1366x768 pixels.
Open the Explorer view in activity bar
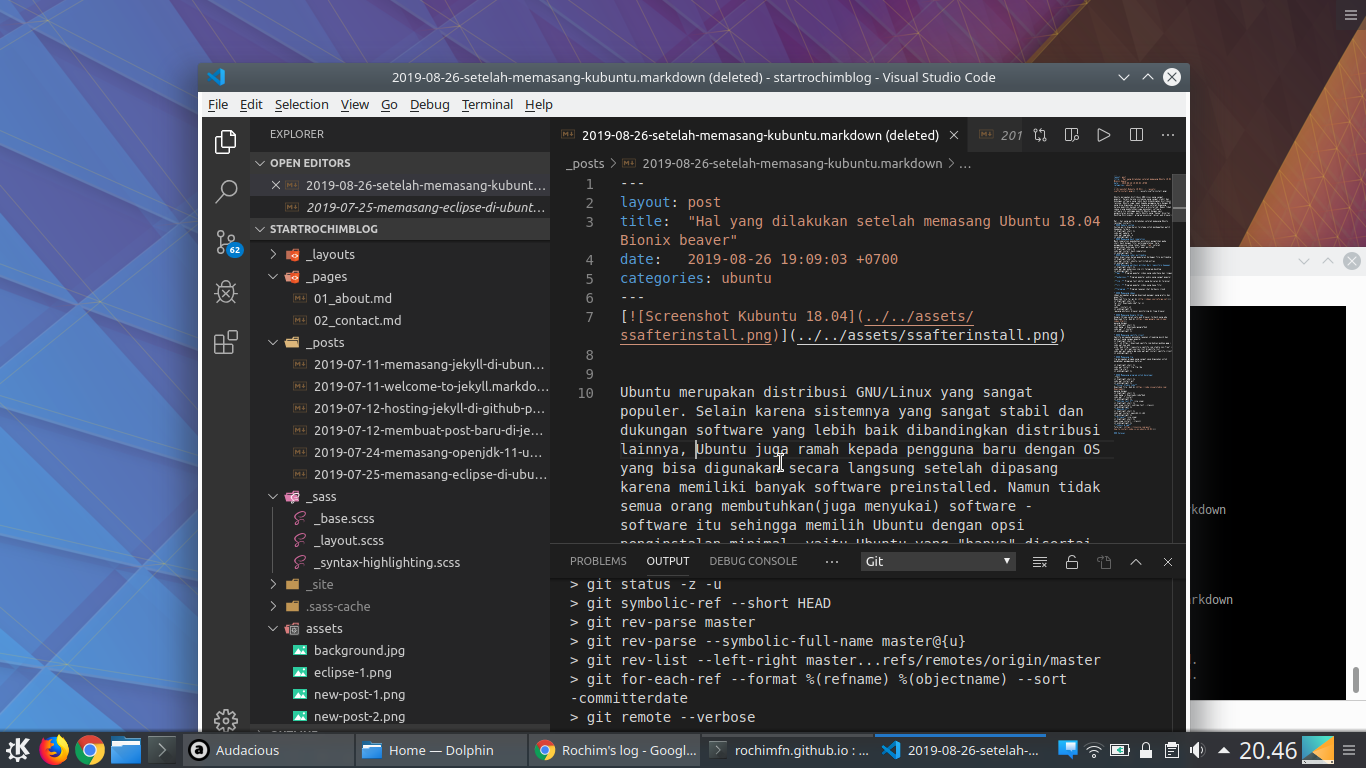[x=226, y=142]
